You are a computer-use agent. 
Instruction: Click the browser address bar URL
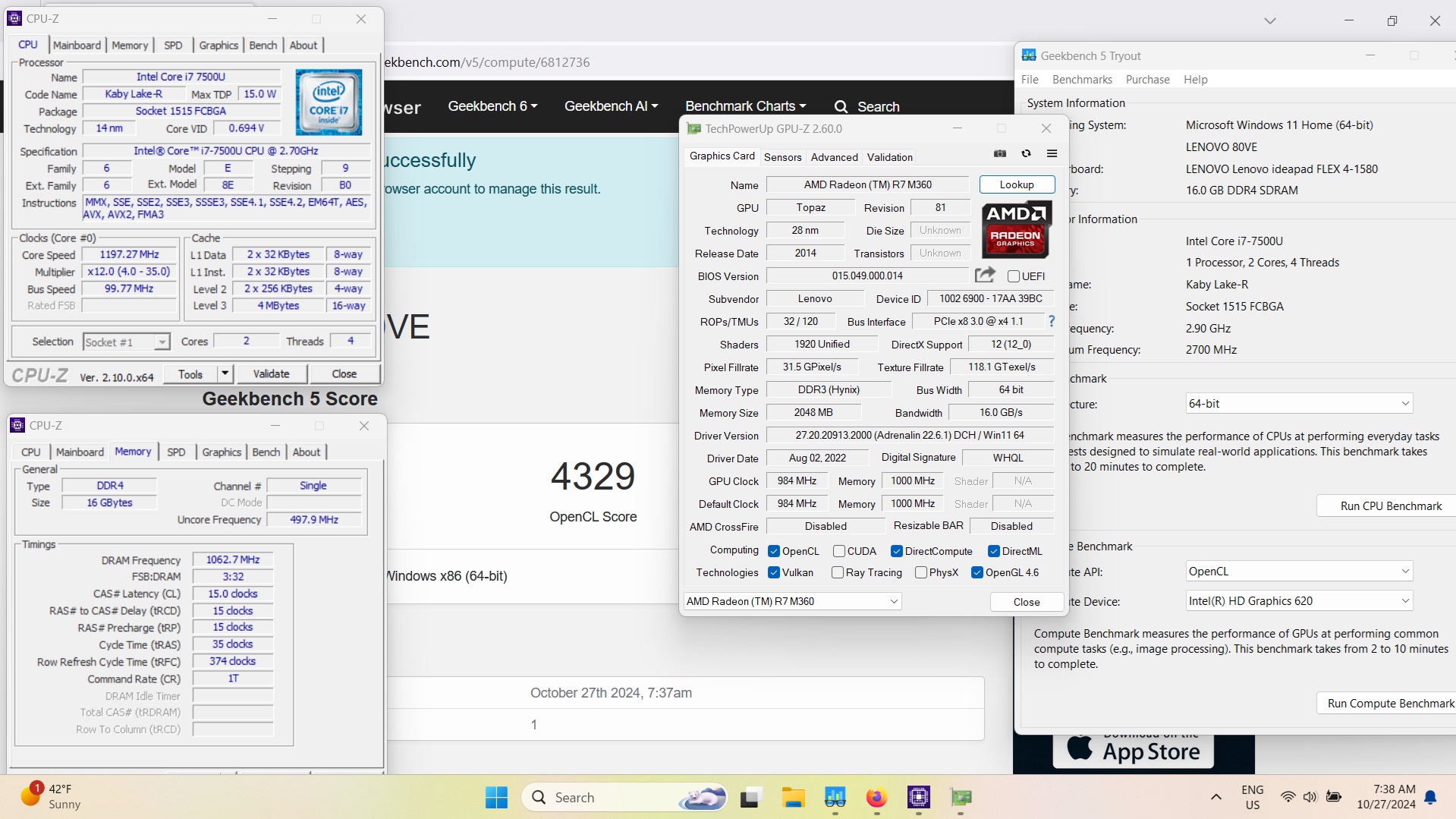click(487, 62)
